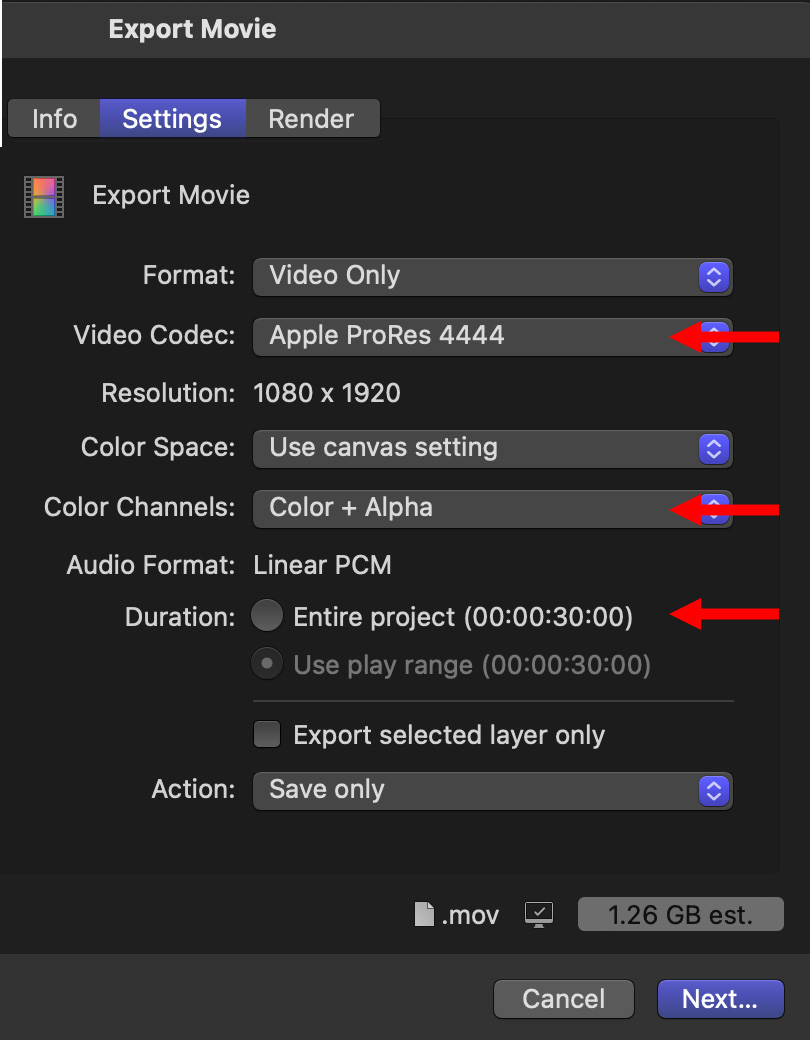Click the Export Movie window title
This screenshot has width=810, height=1040.
pos(192,29)
